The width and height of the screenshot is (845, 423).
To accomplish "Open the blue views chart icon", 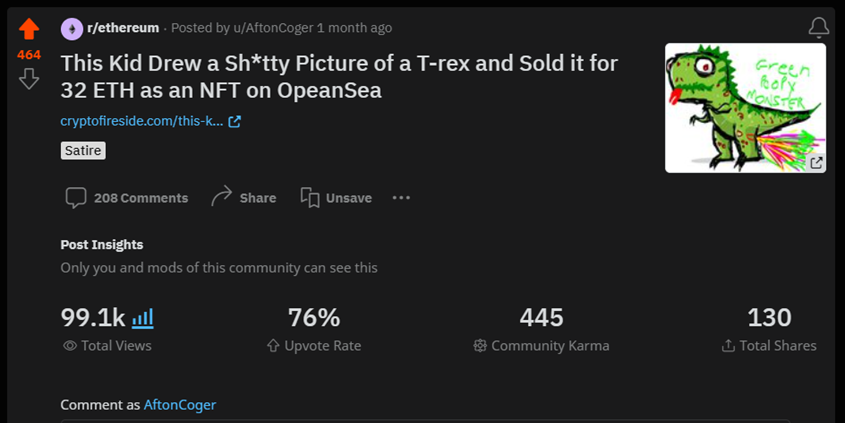I will 143,318.
